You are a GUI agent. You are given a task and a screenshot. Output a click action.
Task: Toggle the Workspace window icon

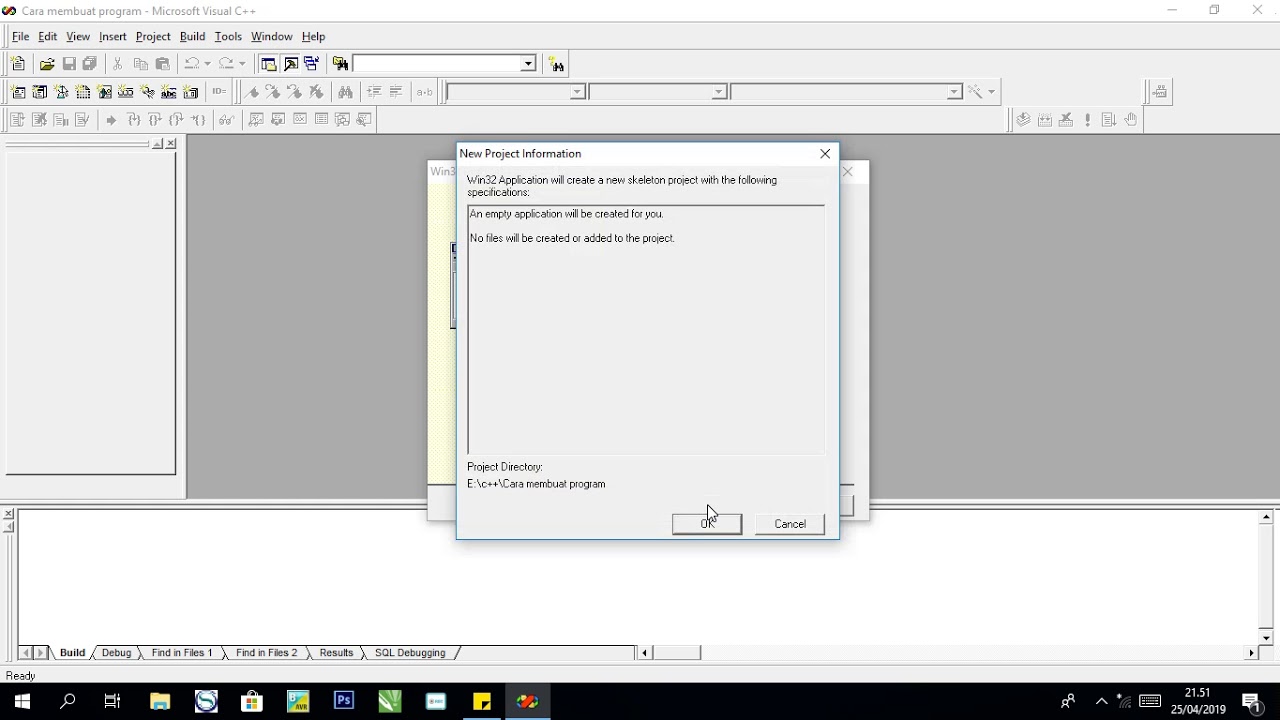(x=268, y=64)
